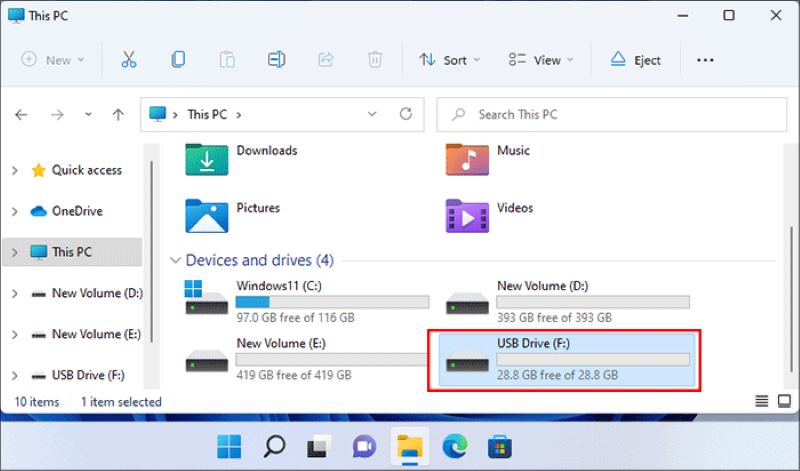Viewport: 800px width, 471px height.
Task: Click breadcrumb chevron after This PC
Action: (238, 115)
